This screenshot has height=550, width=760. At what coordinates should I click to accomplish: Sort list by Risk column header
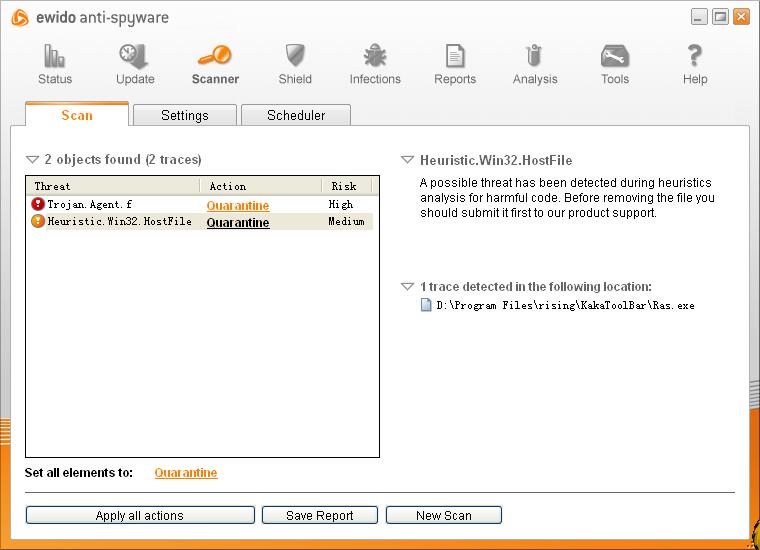pos(347,186)
